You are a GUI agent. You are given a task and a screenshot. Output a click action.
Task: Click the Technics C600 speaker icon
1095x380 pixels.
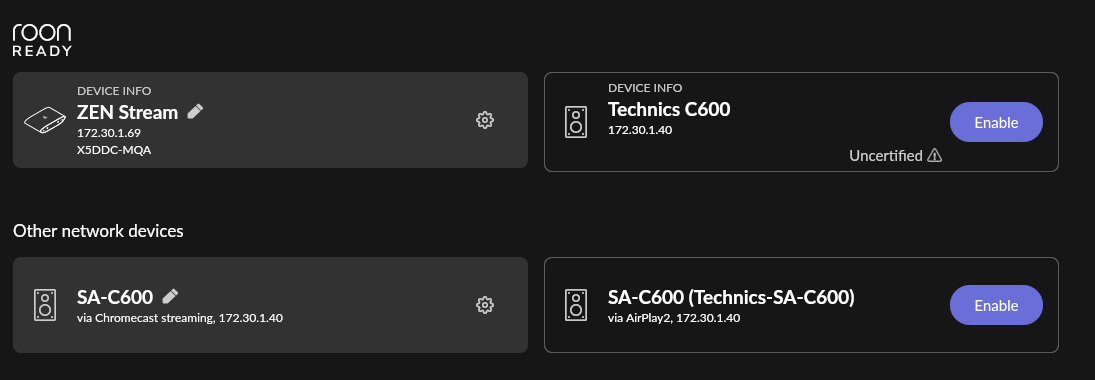(576, 122)
